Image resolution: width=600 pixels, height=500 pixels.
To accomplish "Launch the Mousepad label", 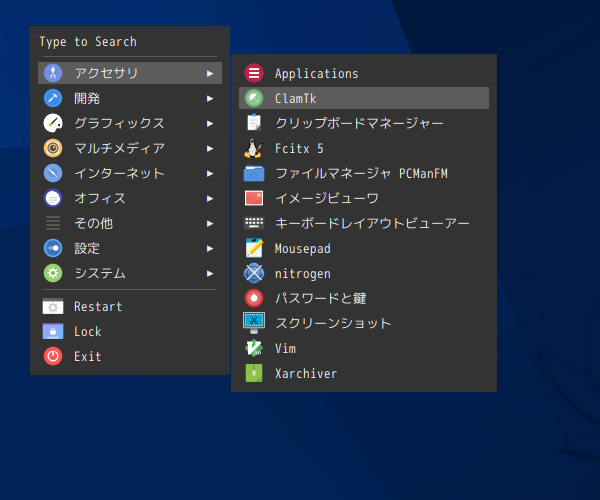I will pyautogui.click(x=303, y=248).
